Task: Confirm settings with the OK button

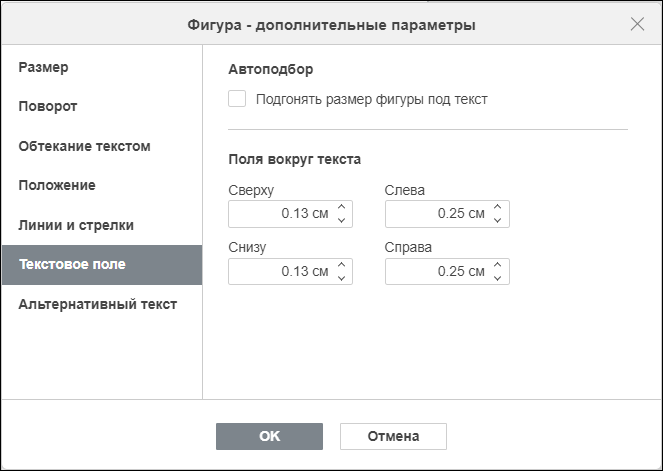Action: tap(269, 436)
